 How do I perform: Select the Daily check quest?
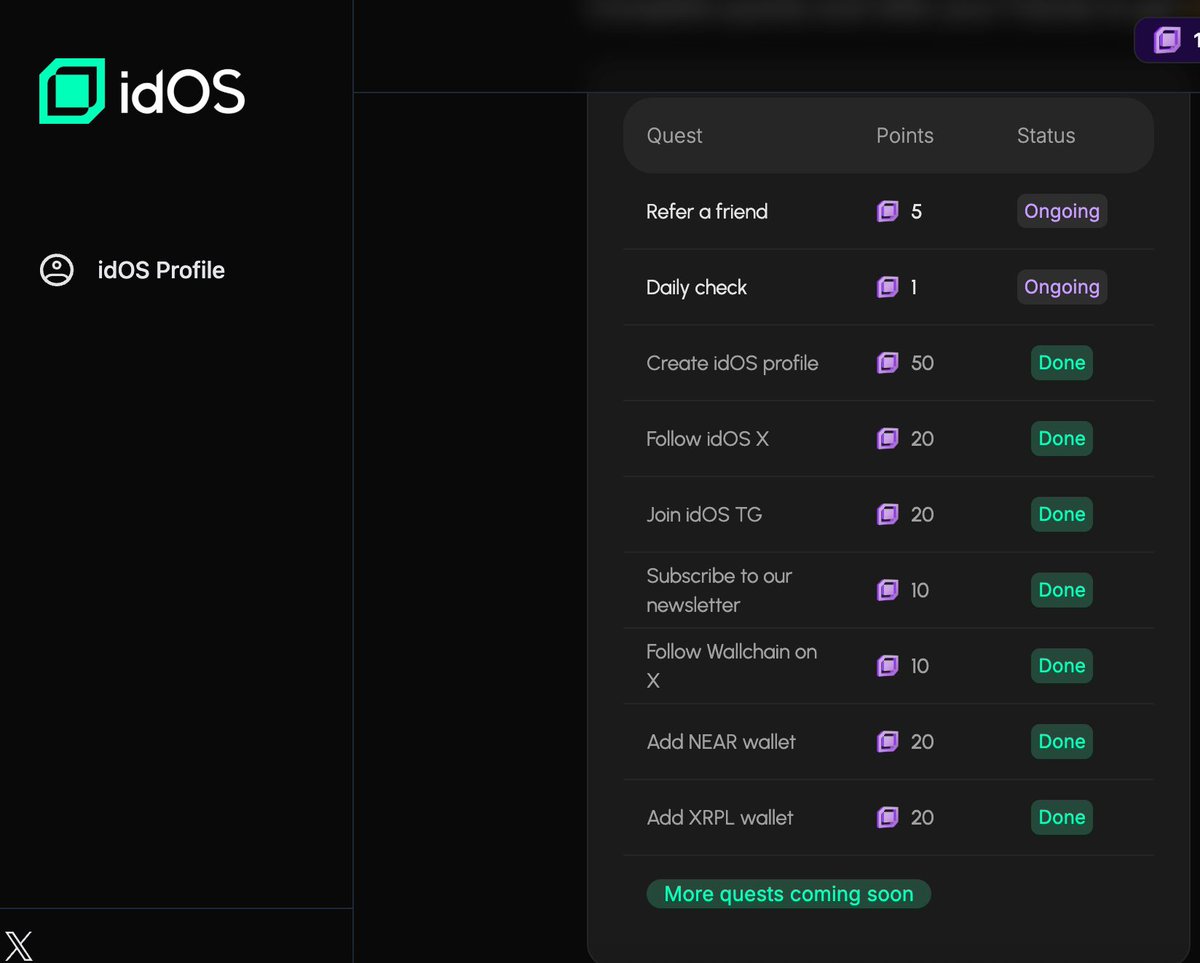[x=696, y=287]
